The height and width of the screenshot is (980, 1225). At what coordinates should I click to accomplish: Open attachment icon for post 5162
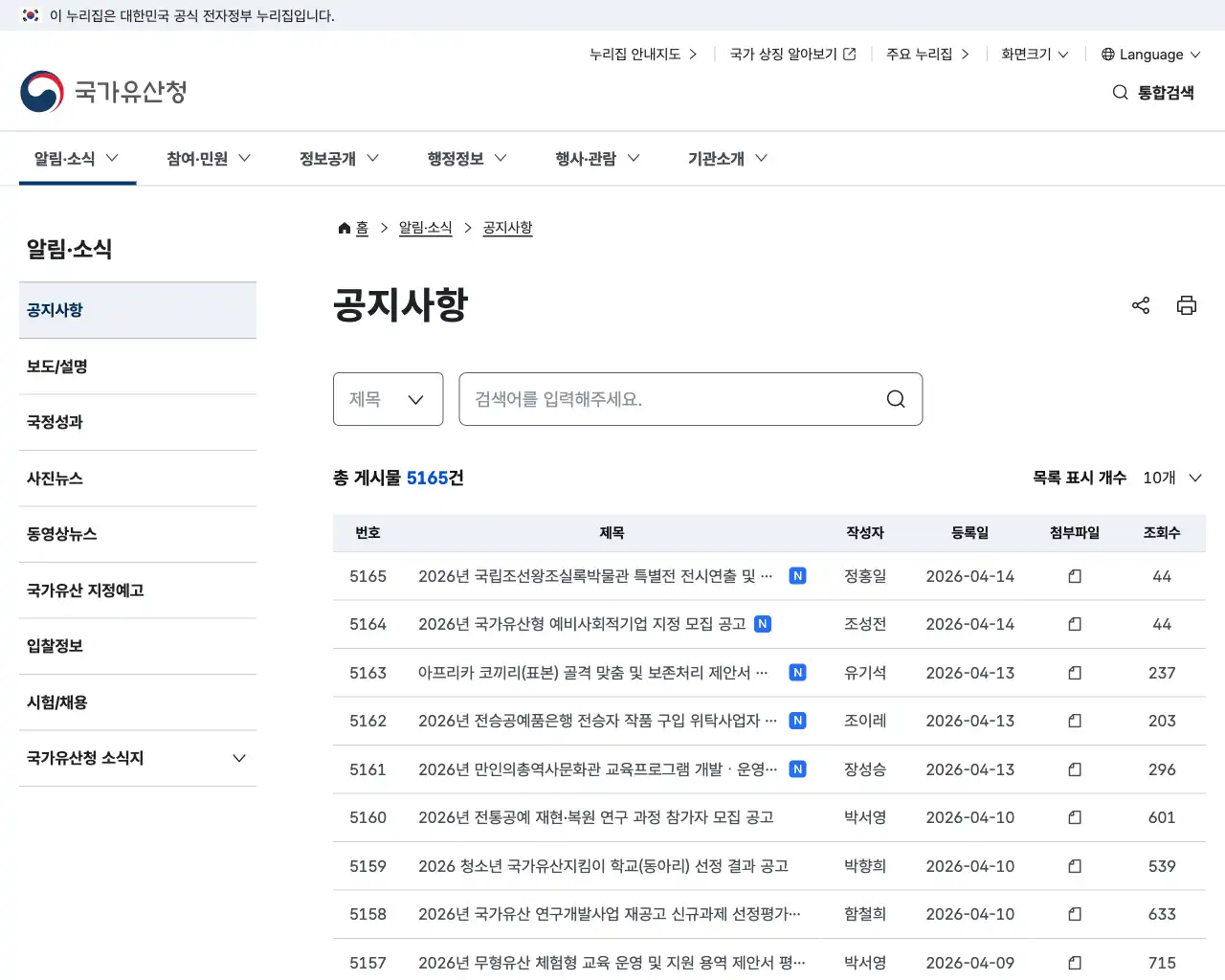coord(1075,721)
